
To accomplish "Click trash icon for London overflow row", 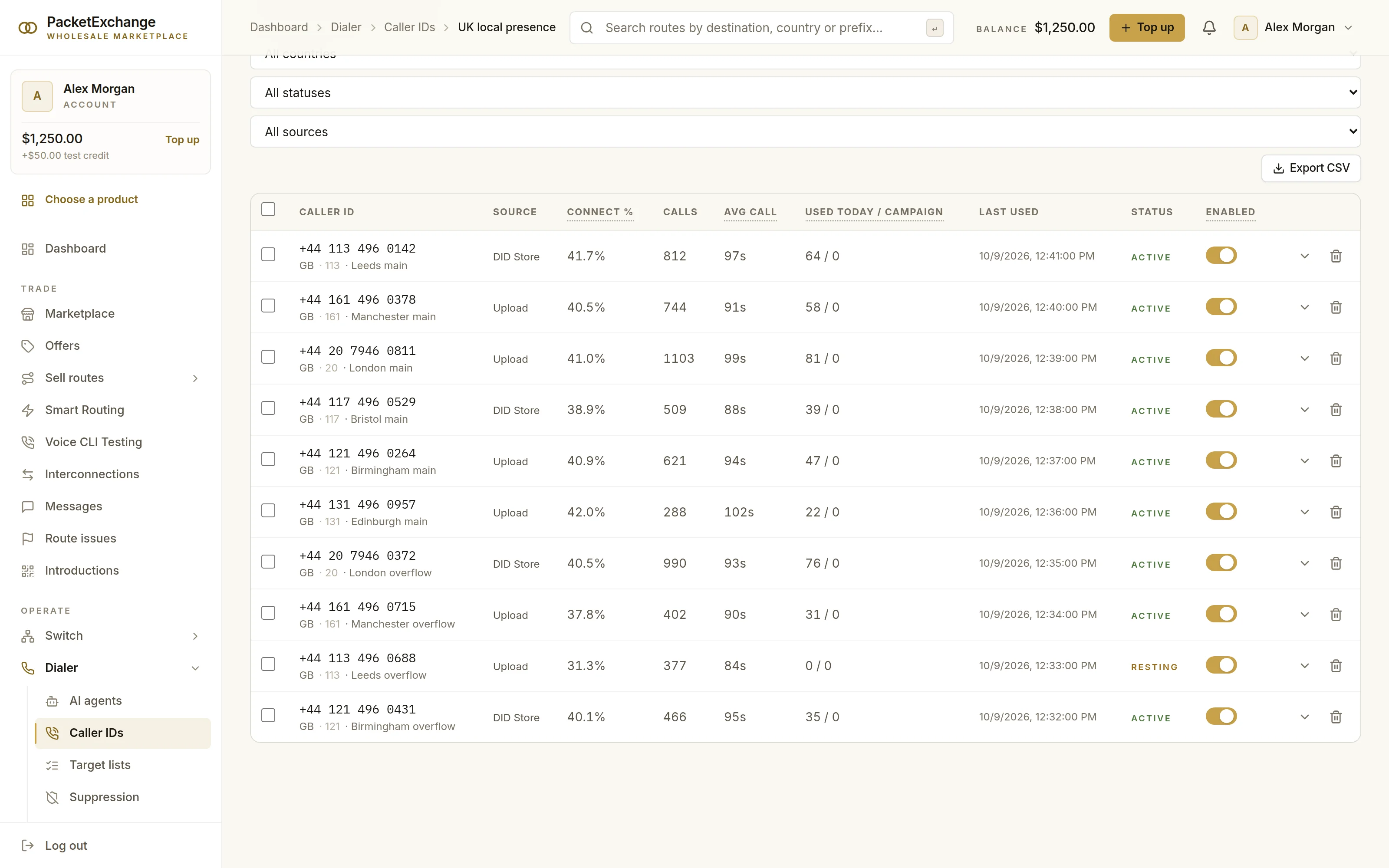I will 1336,563.
